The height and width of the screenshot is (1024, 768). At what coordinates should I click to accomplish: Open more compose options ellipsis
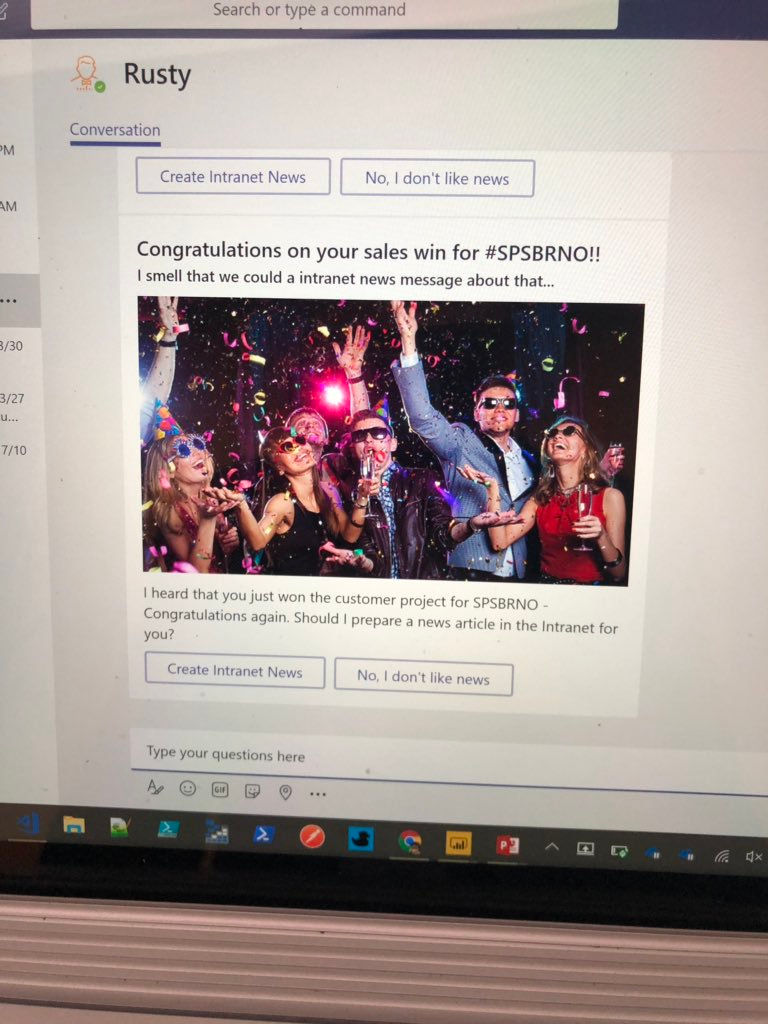click(x=318, y=794)
